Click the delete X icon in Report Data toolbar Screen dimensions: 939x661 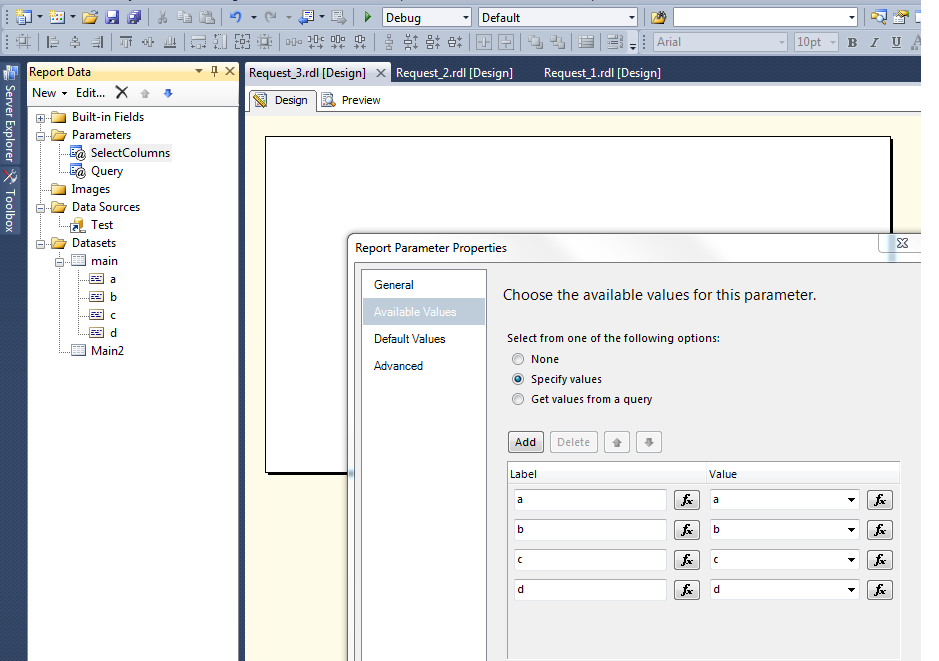pyautogui.click(x=120, y=92)
